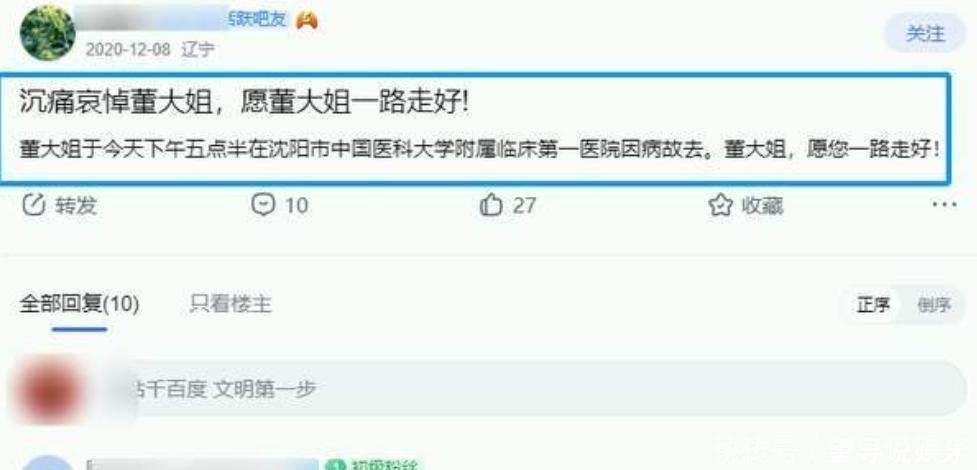
Task: Click the like count 27
Action: pyautogui.click(x=524, y=205)
